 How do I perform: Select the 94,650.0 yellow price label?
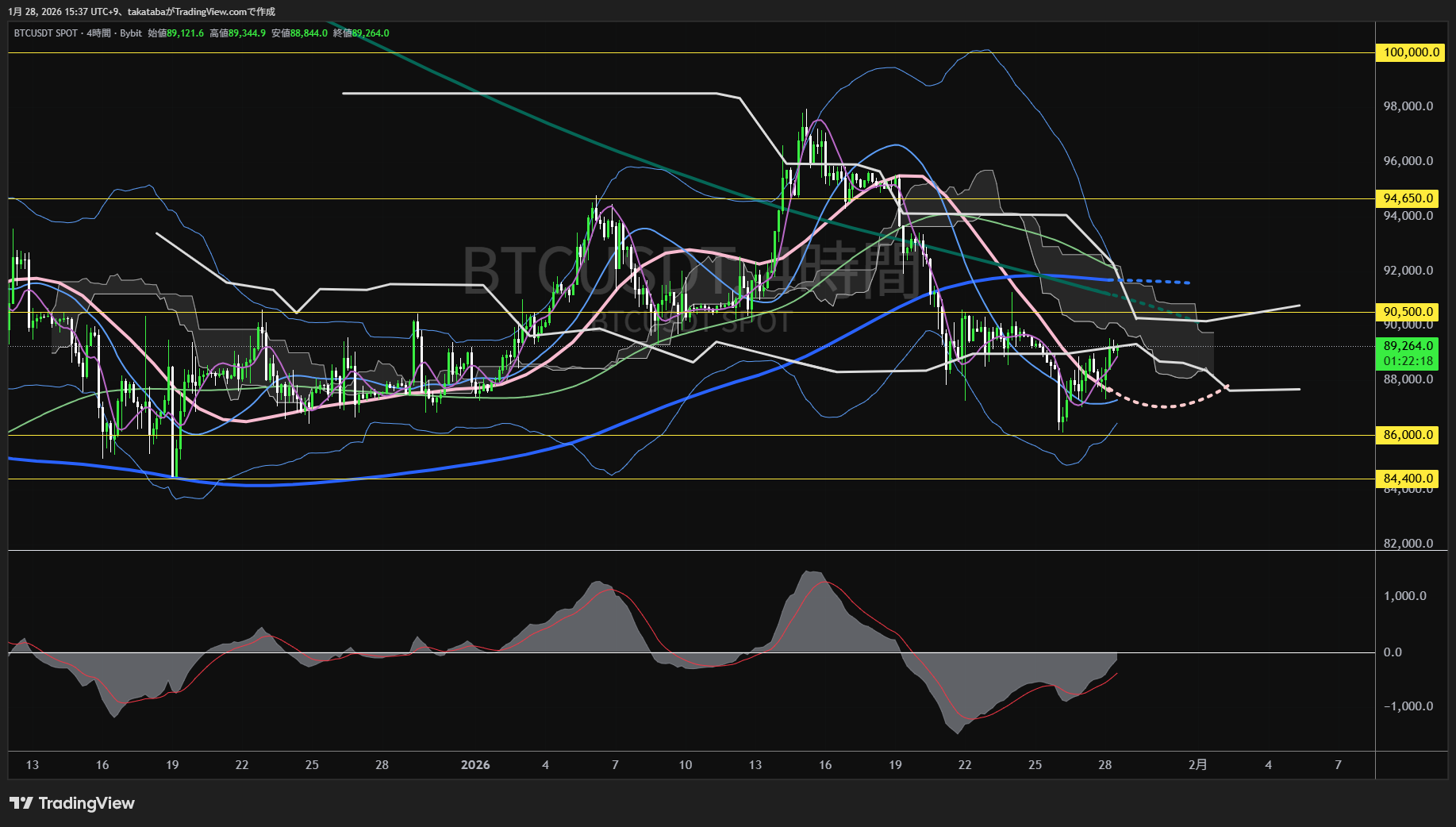click(x=1408, y=198)
